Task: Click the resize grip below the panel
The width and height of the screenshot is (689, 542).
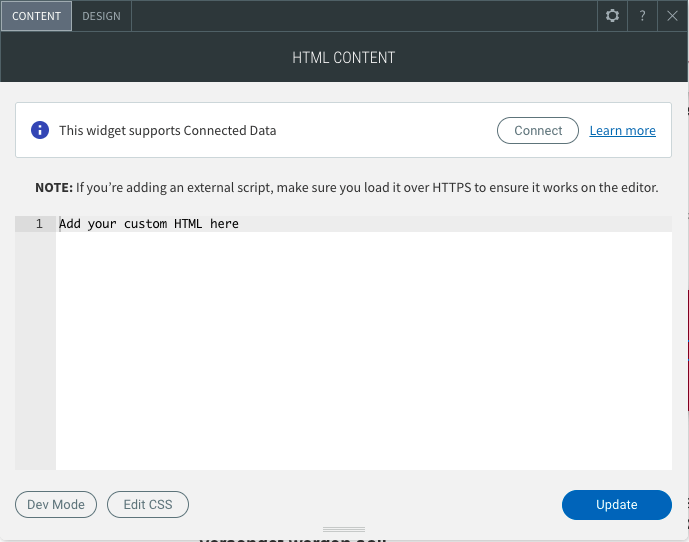Action: coord(344,529)
